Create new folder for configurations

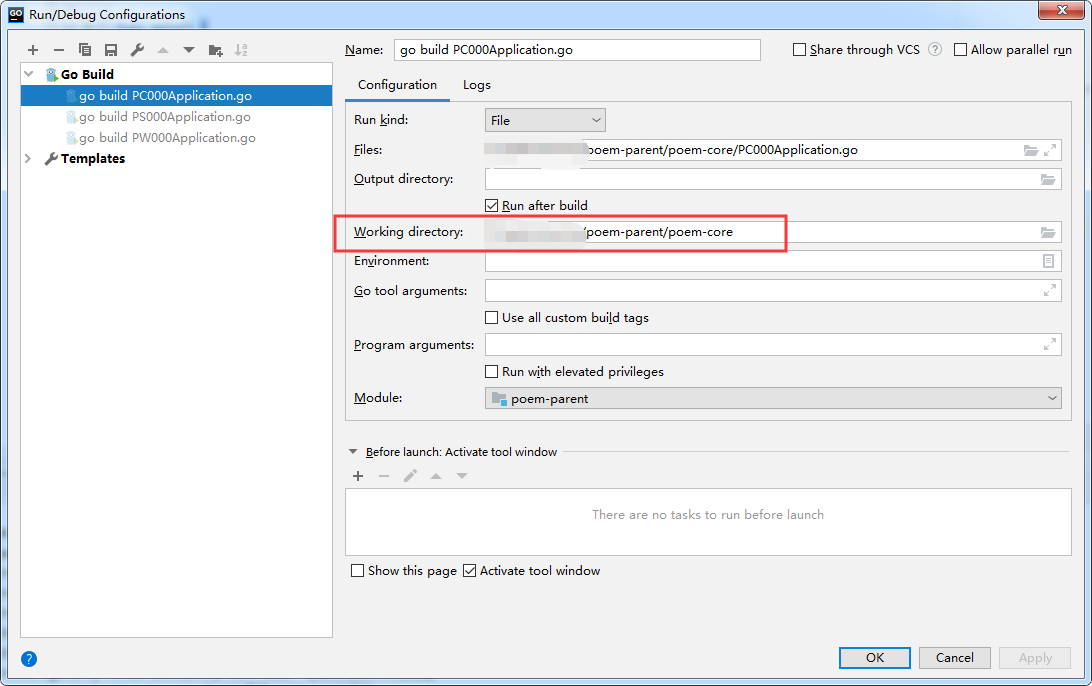(215, 50)
